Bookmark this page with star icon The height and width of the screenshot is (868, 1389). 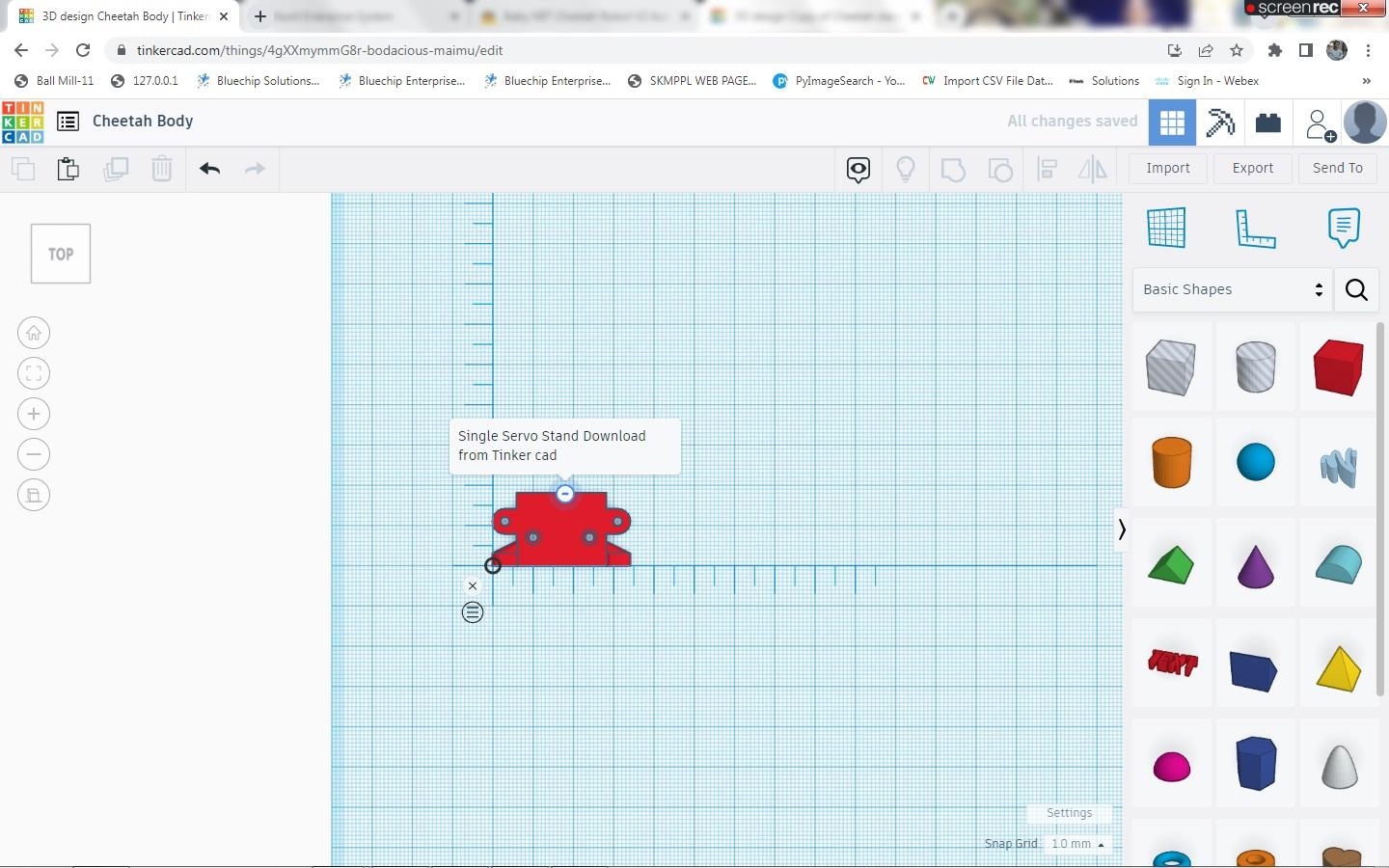pos(1237,50)
